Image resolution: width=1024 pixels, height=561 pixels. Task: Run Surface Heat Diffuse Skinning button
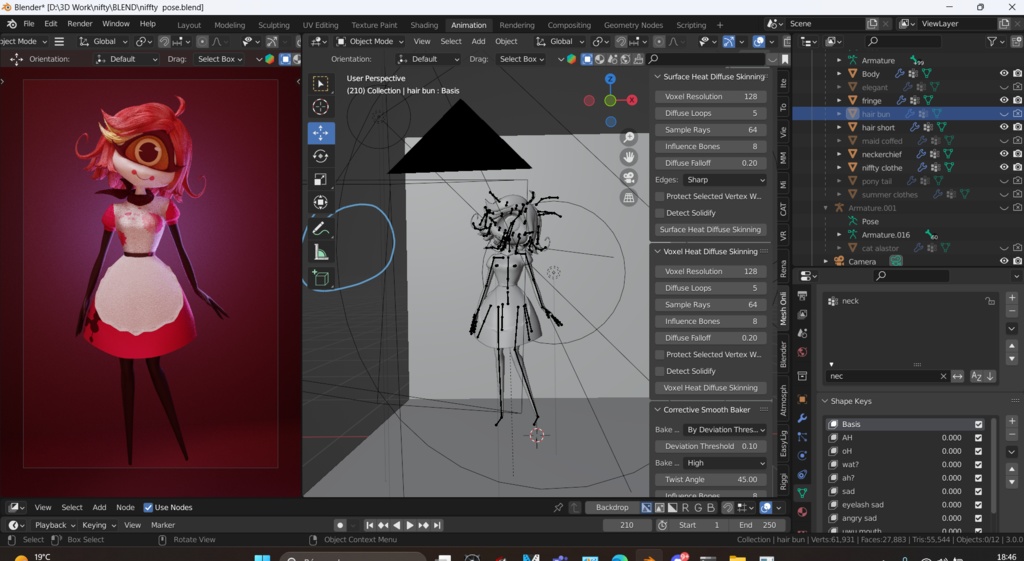pyautogui.click(x=710, y=230)
